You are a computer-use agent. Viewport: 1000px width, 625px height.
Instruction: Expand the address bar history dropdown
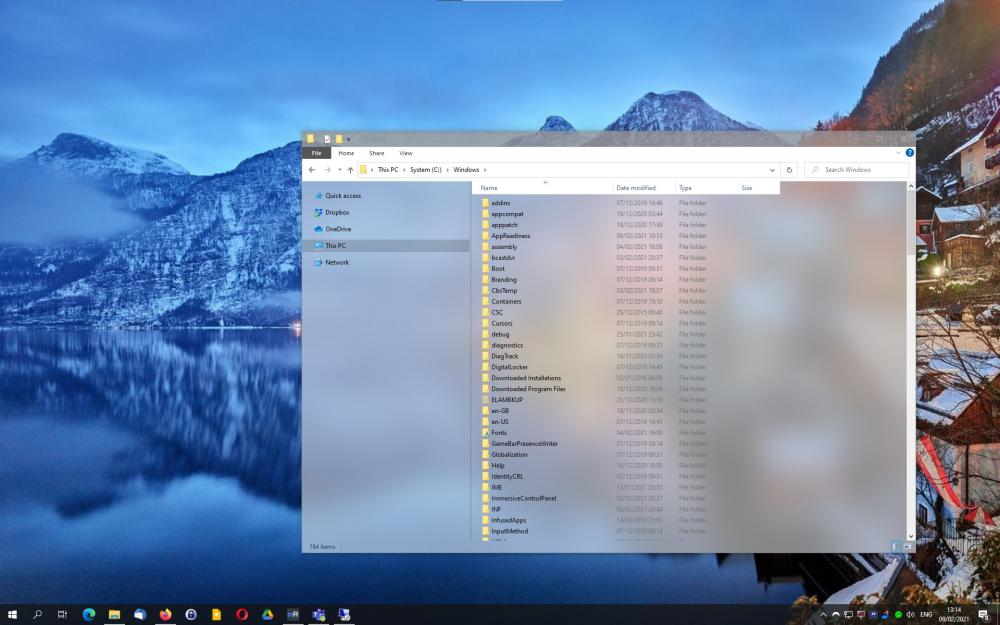[x=772, y=170]
